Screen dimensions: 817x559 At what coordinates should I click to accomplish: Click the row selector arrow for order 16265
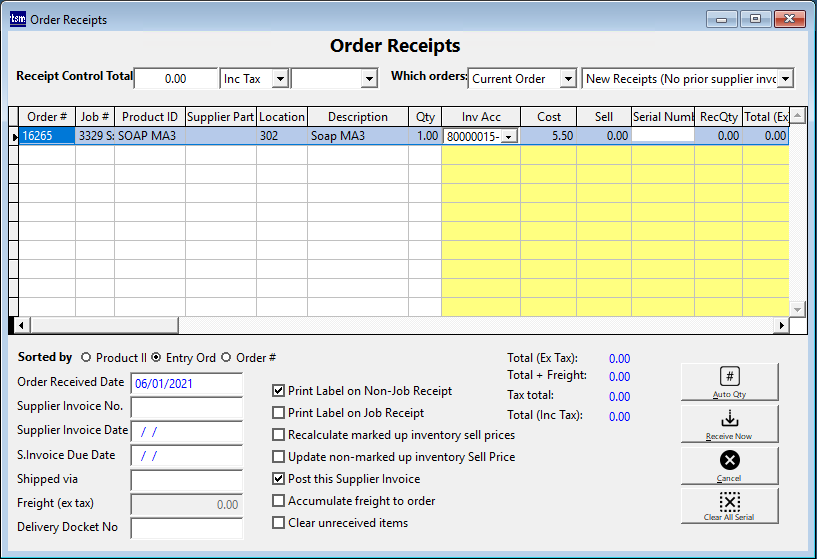tap(13, 136)
